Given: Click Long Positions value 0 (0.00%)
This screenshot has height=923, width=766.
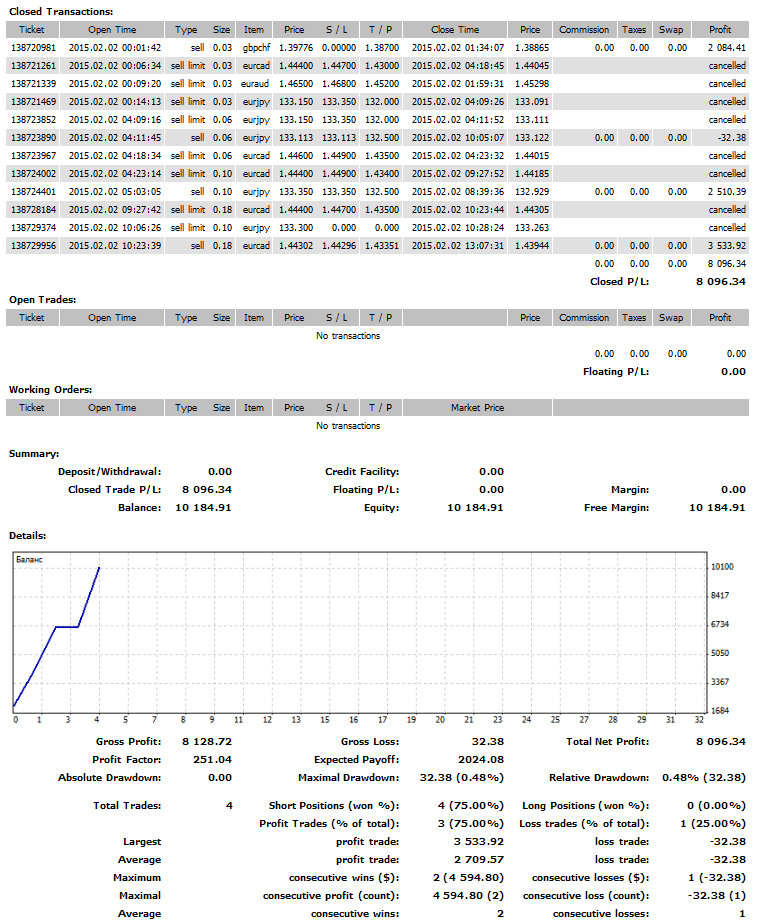Looking at the screenshot, I should tap(717, 805).
